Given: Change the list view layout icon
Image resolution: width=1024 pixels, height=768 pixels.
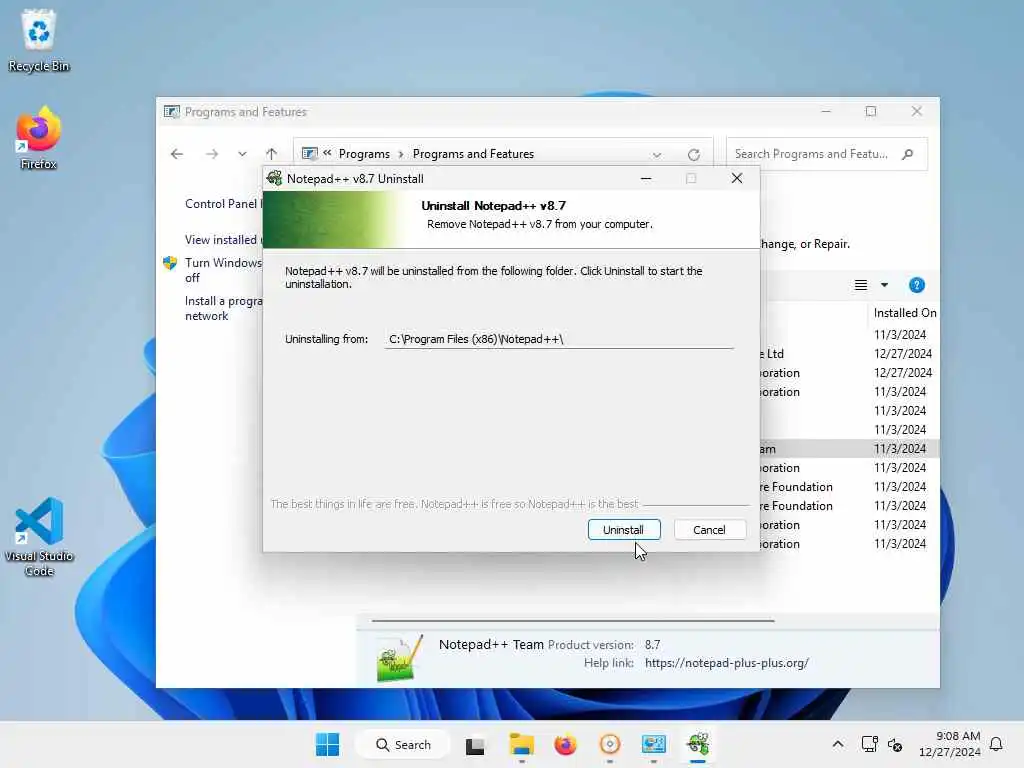Looking at the screenshot, I should pyautogui.click(x=861, y=285).
